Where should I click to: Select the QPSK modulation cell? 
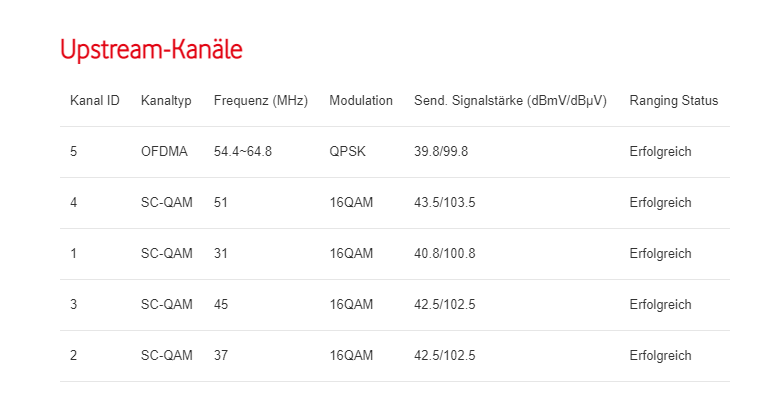tap(346, 152)
